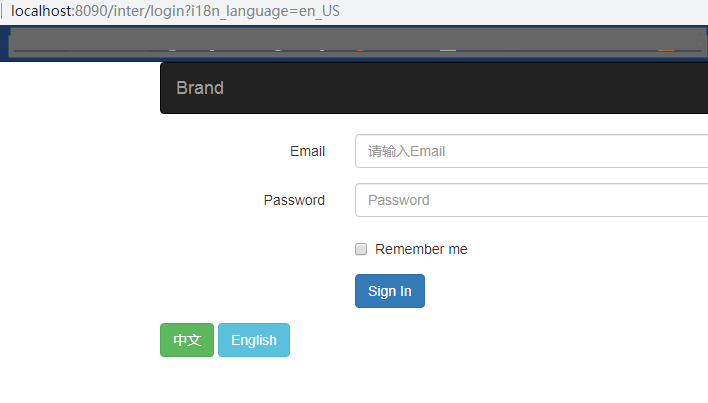This screenshot has width=708, height=403.
Task: Focus the Email input field
Action: tap(530, 151)
